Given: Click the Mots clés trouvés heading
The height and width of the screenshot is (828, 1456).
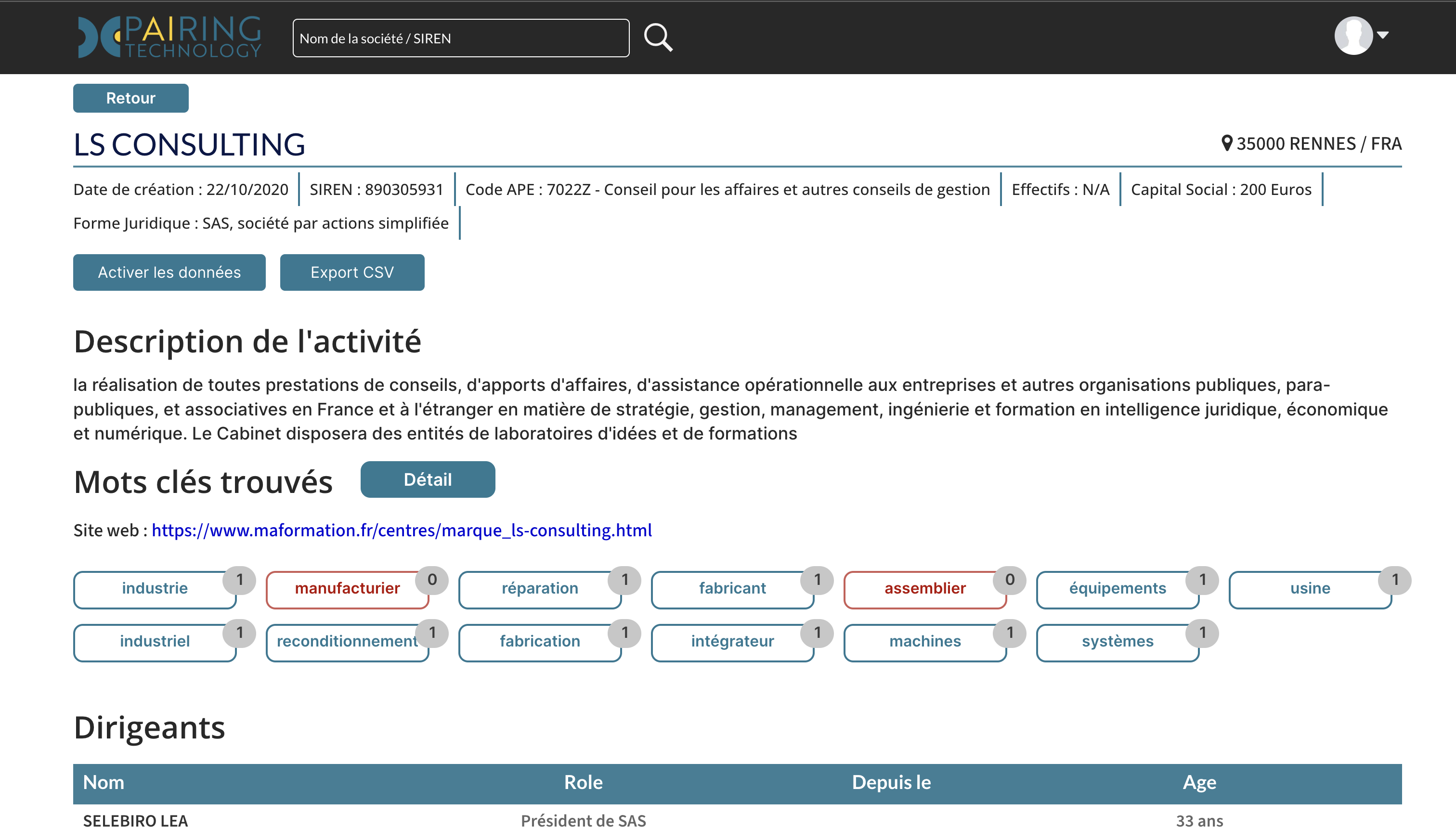Looking at the screenshot, I should (203, 482).
